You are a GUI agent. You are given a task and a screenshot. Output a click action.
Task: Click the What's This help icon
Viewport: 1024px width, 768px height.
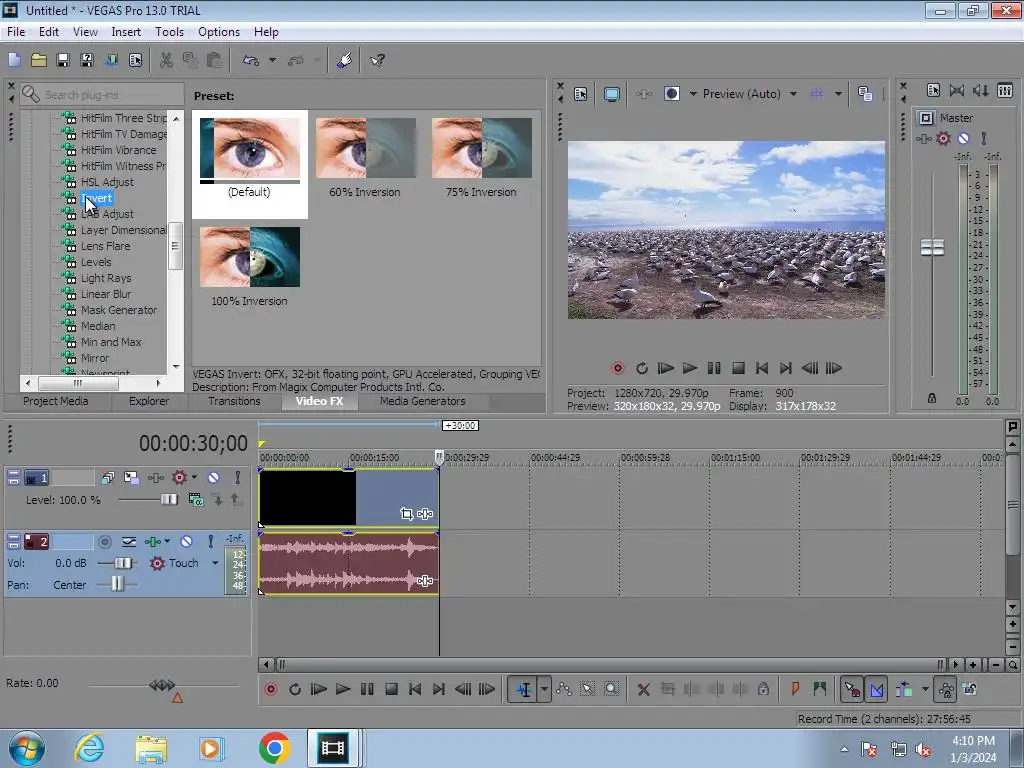[377, 60]
